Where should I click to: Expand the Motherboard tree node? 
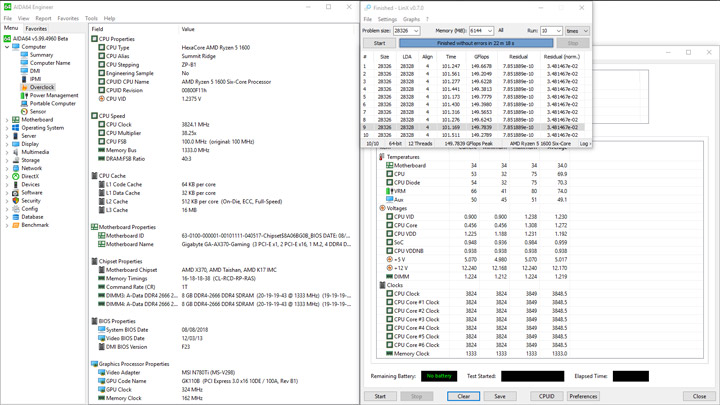click(x=7, y=119)
